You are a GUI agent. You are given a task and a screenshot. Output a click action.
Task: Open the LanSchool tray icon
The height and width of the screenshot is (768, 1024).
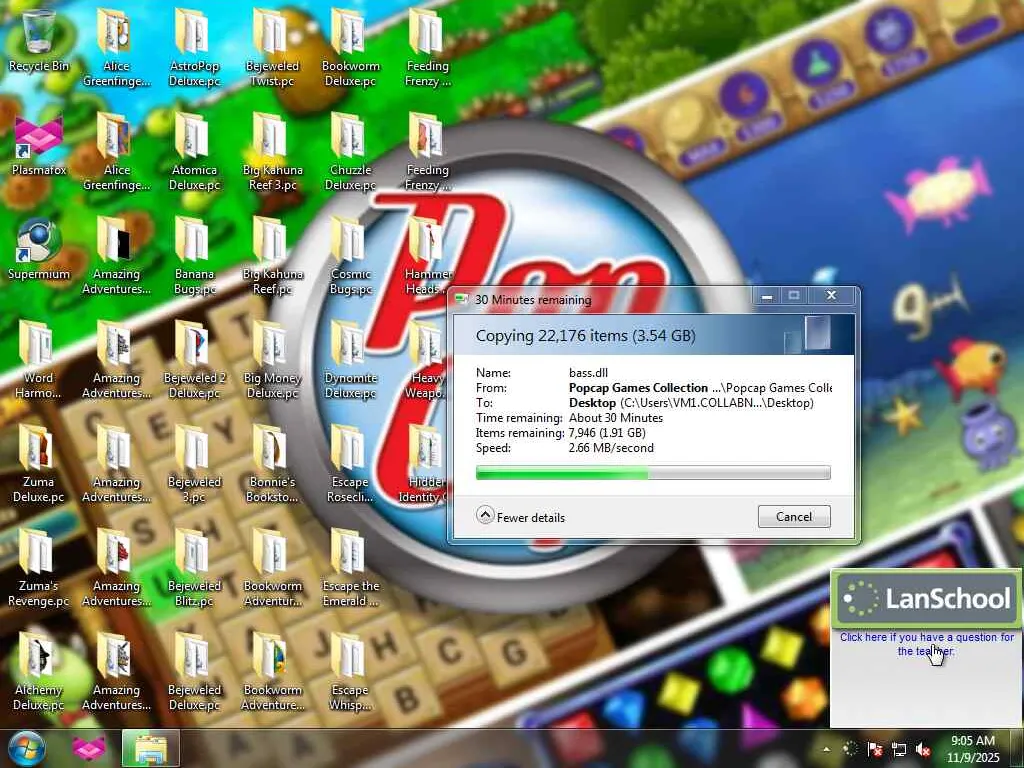tap(850, 749)
